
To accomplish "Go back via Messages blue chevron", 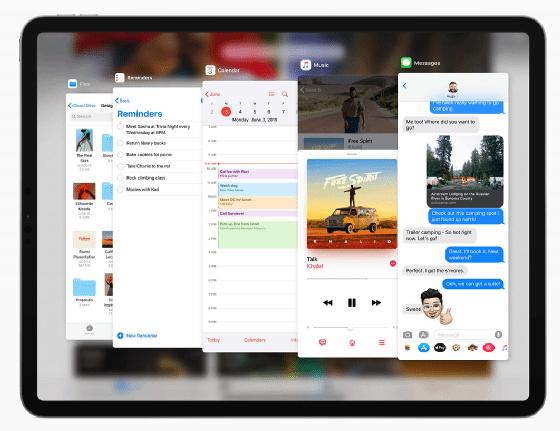I will tap(405, 86).
